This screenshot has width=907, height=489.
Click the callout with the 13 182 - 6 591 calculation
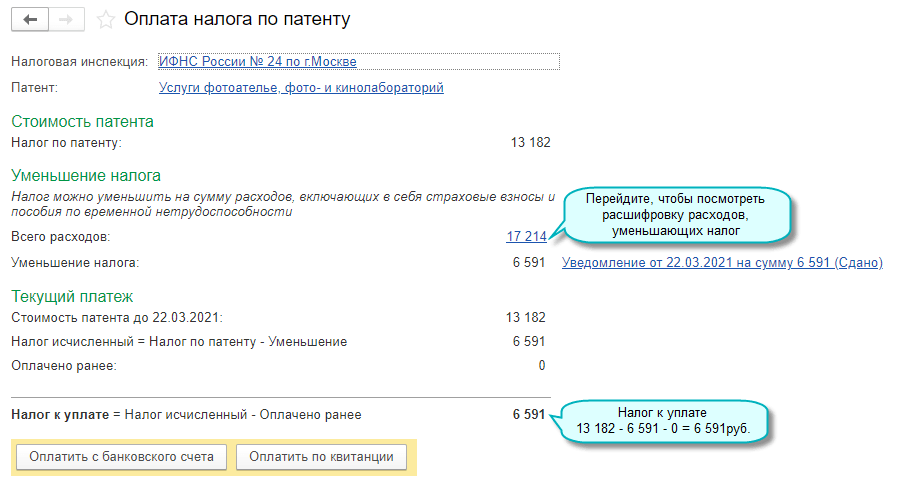coord(662,420)
